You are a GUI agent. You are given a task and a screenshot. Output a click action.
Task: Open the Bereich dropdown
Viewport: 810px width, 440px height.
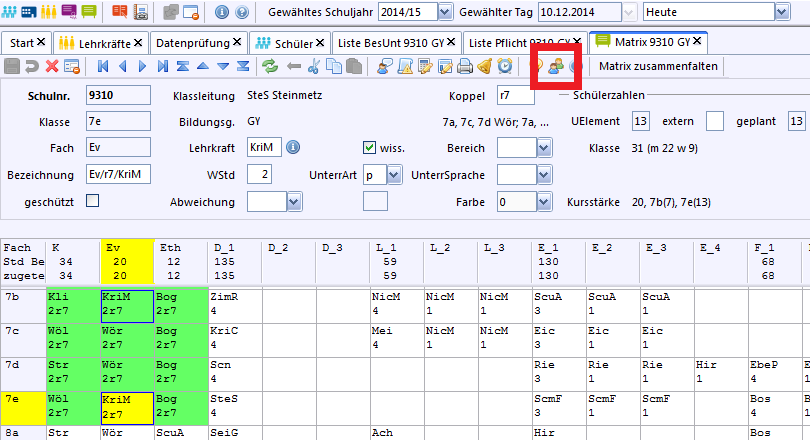click(543, 148)
